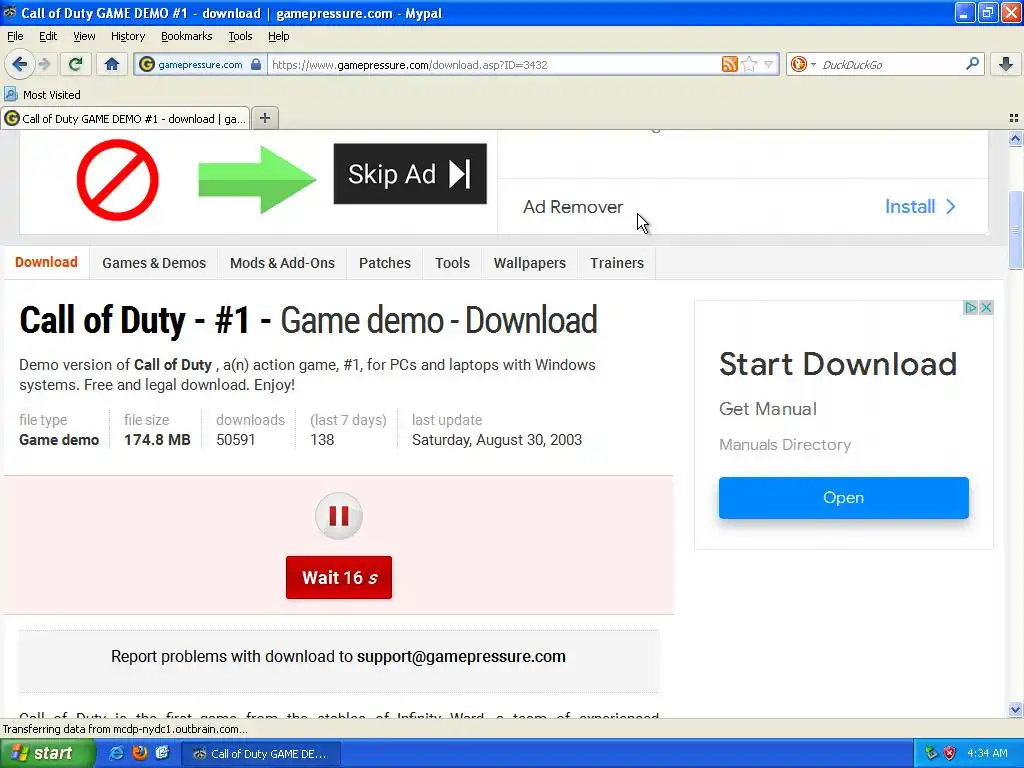Open the Tools menu

[240, 36]
